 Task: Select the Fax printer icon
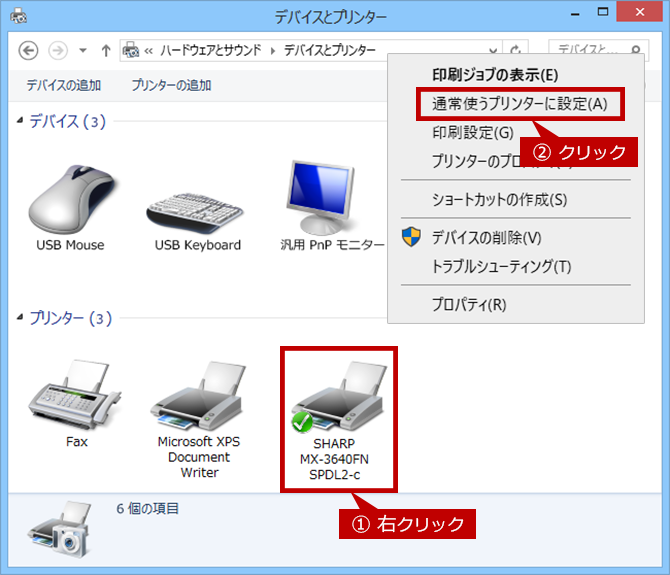[76, 398]
